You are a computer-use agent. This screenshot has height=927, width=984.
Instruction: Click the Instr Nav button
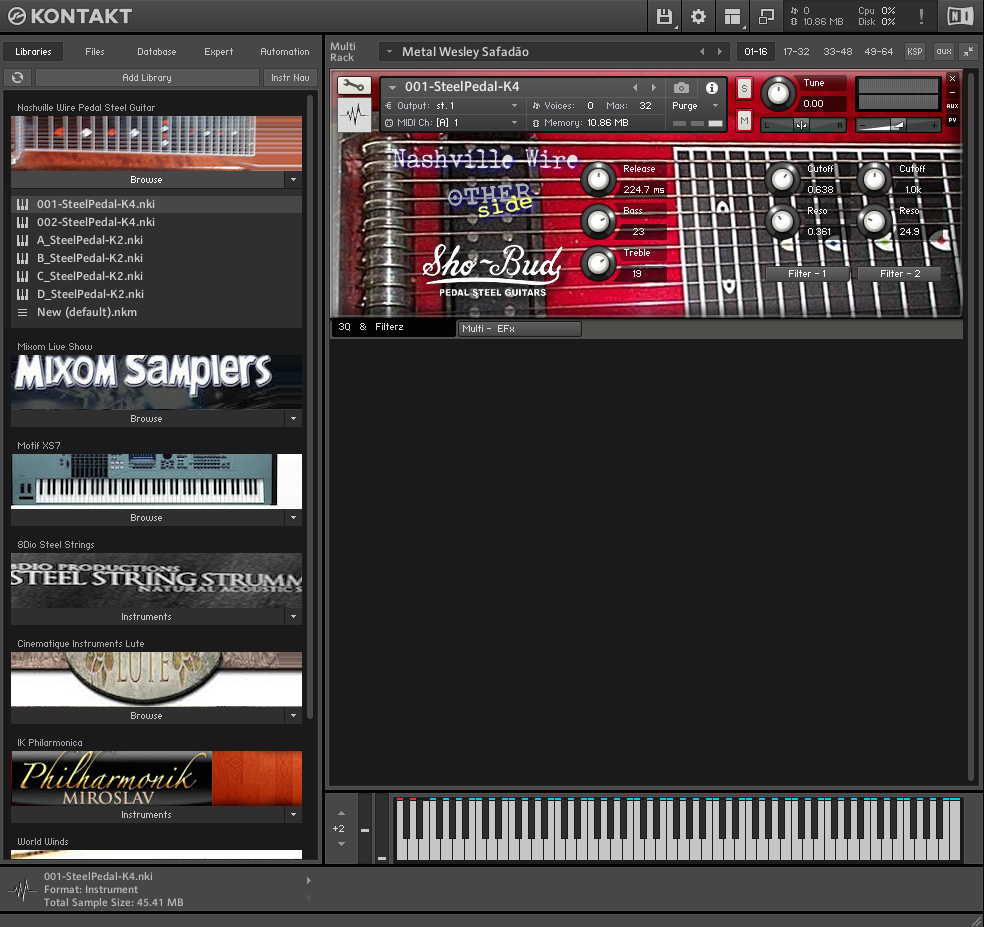[290, 77]
